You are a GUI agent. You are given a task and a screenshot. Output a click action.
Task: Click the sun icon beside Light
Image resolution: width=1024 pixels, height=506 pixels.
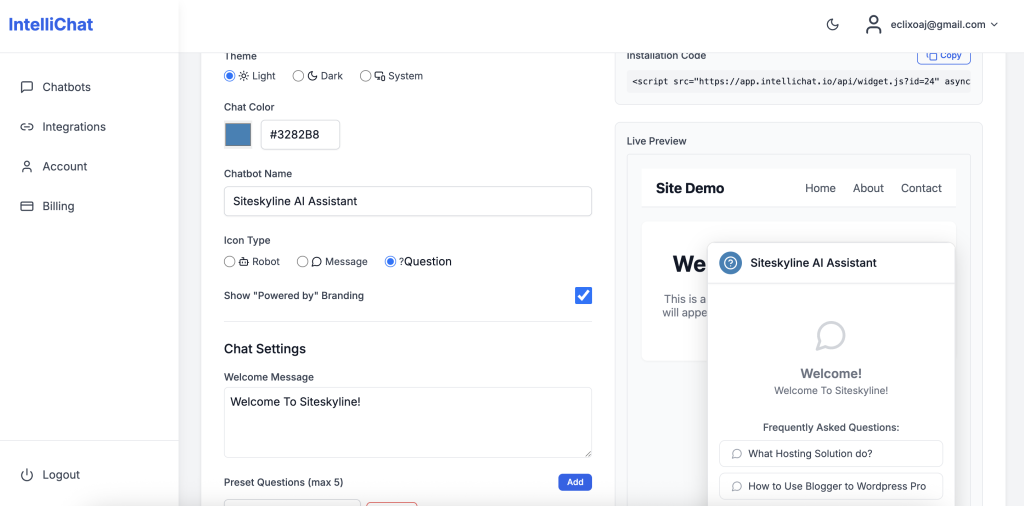point(243,76)
